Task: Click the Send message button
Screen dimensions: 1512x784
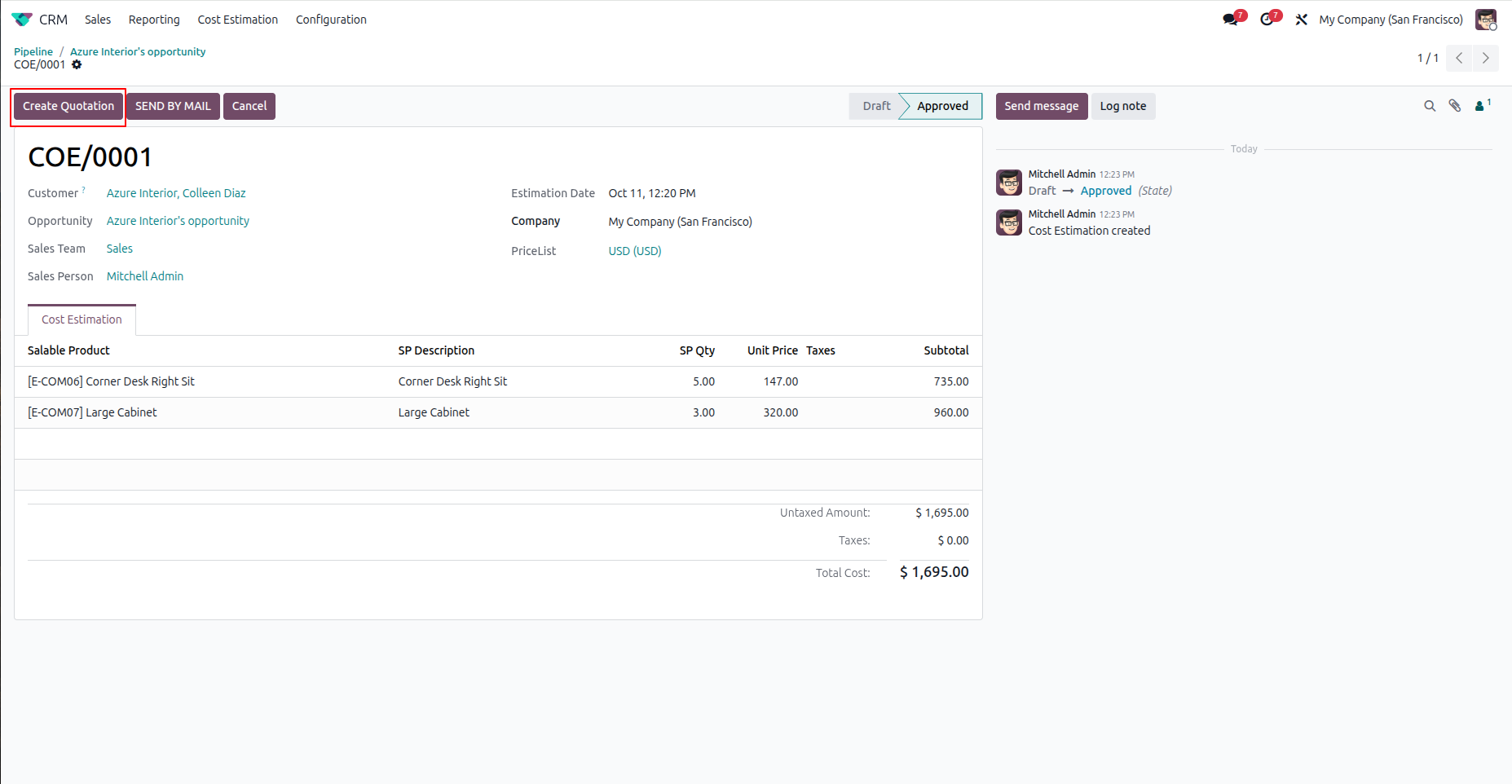Action: pyautogui.click(x=1041, y=106)
